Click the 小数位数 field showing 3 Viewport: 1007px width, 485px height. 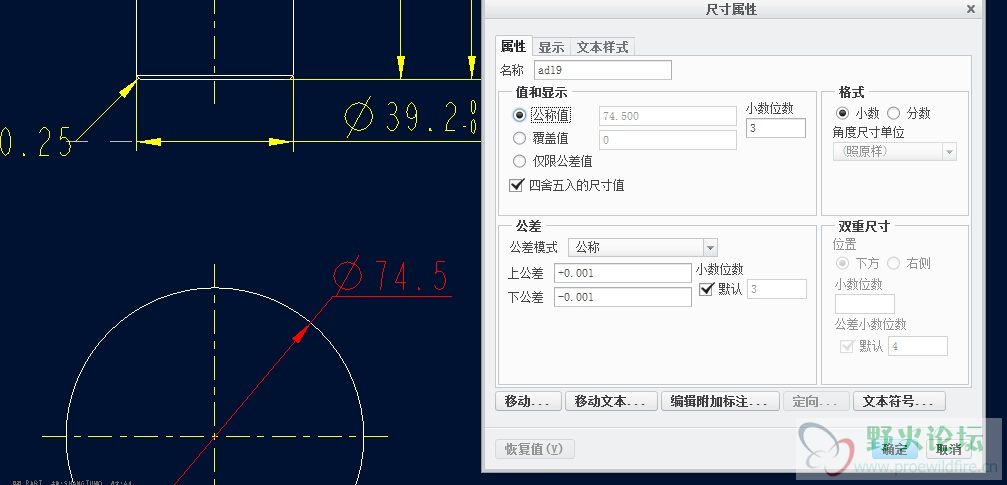(775, 128)
